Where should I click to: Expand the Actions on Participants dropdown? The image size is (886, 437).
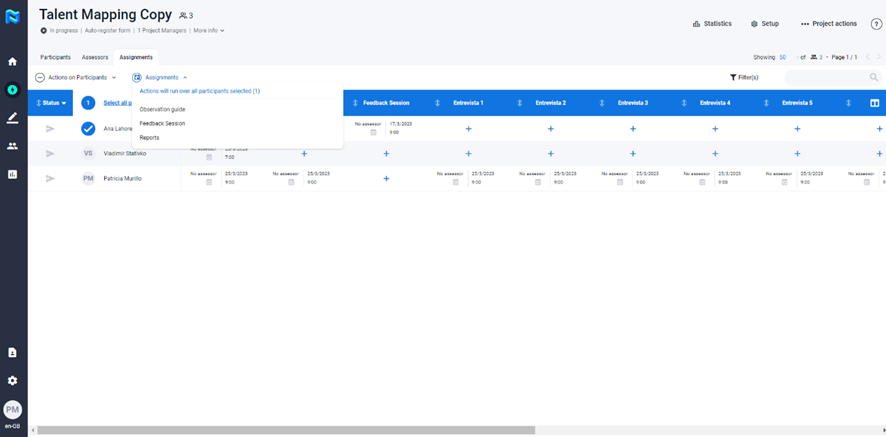(76, 77)
